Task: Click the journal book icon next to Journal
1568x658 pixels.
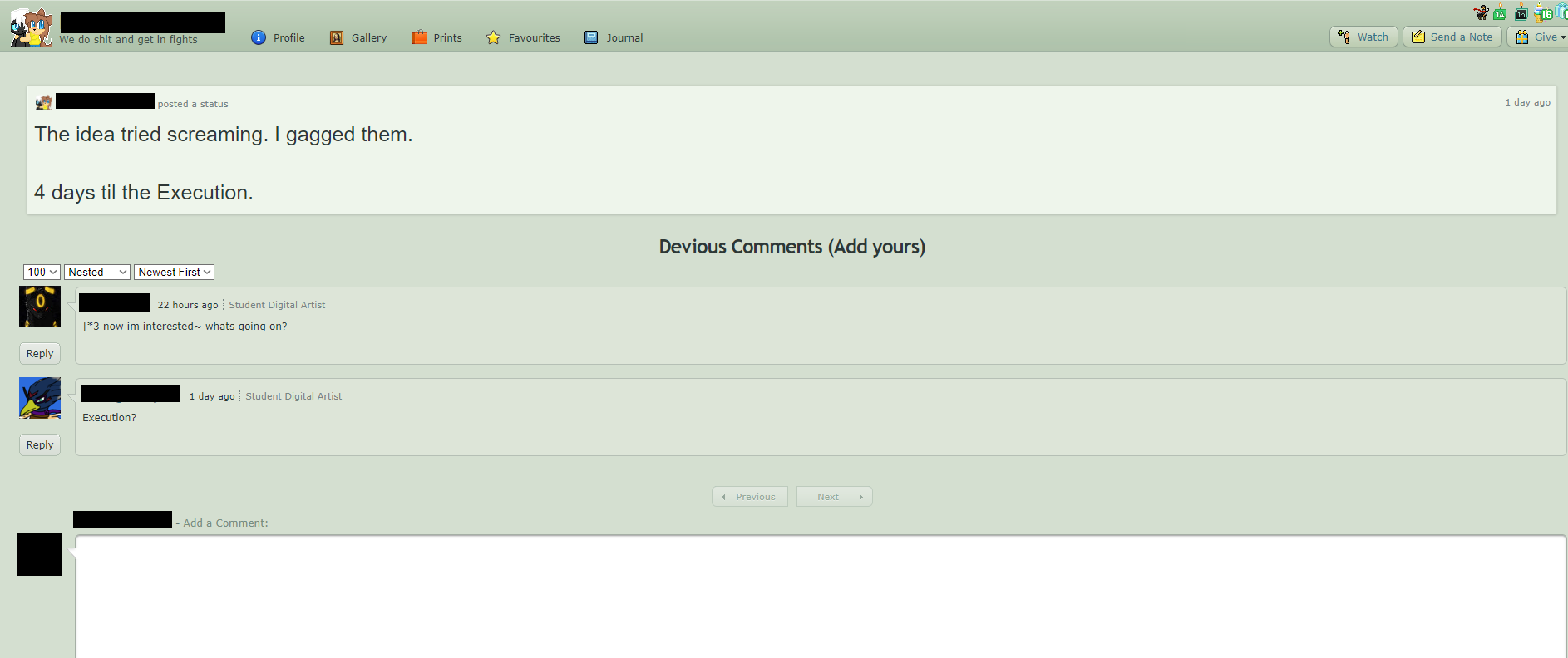Action: [x=591, y=37]
